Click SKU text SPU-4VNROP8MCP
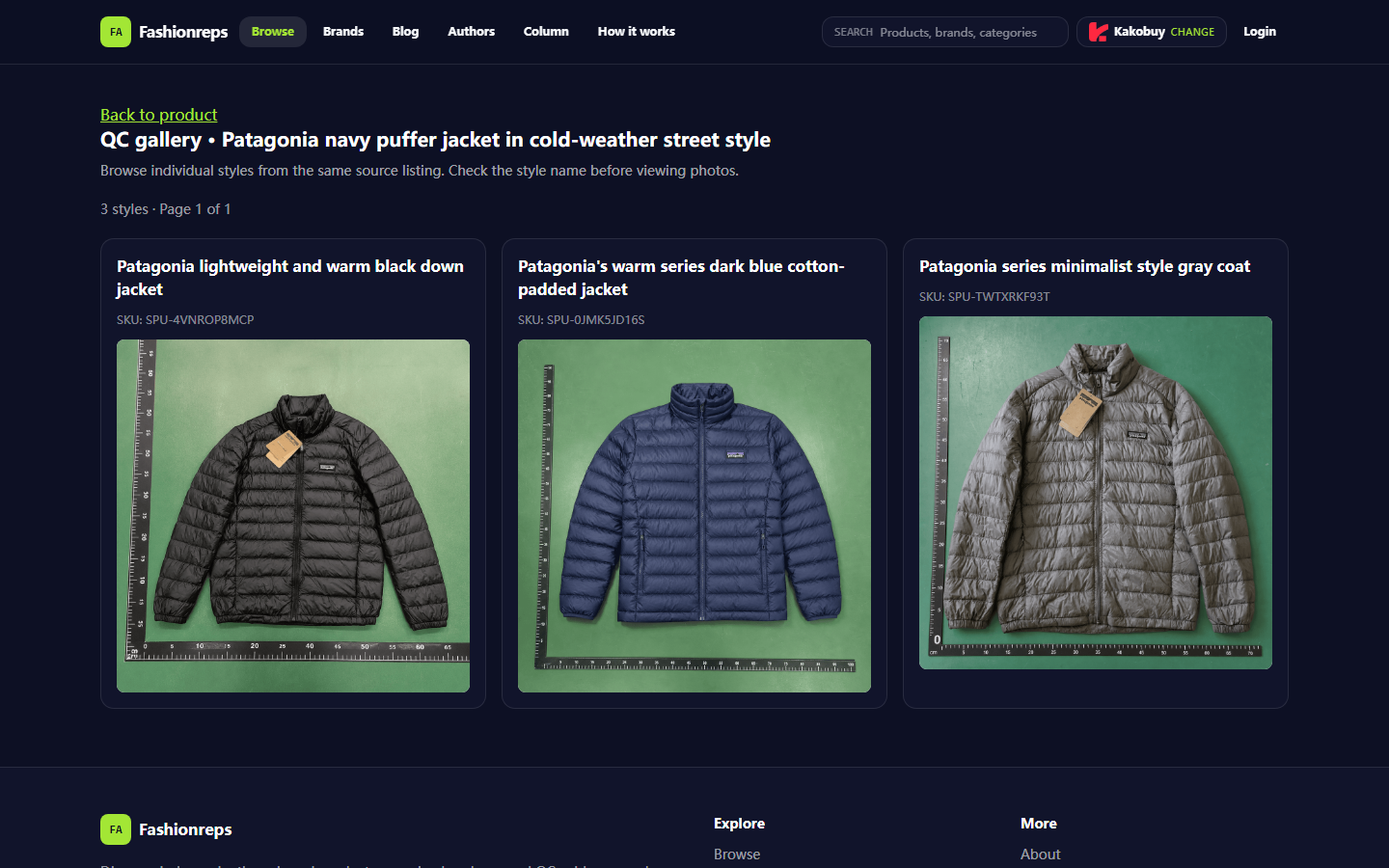The height and width of the screenshot is (868, 1389). [185, 320]
